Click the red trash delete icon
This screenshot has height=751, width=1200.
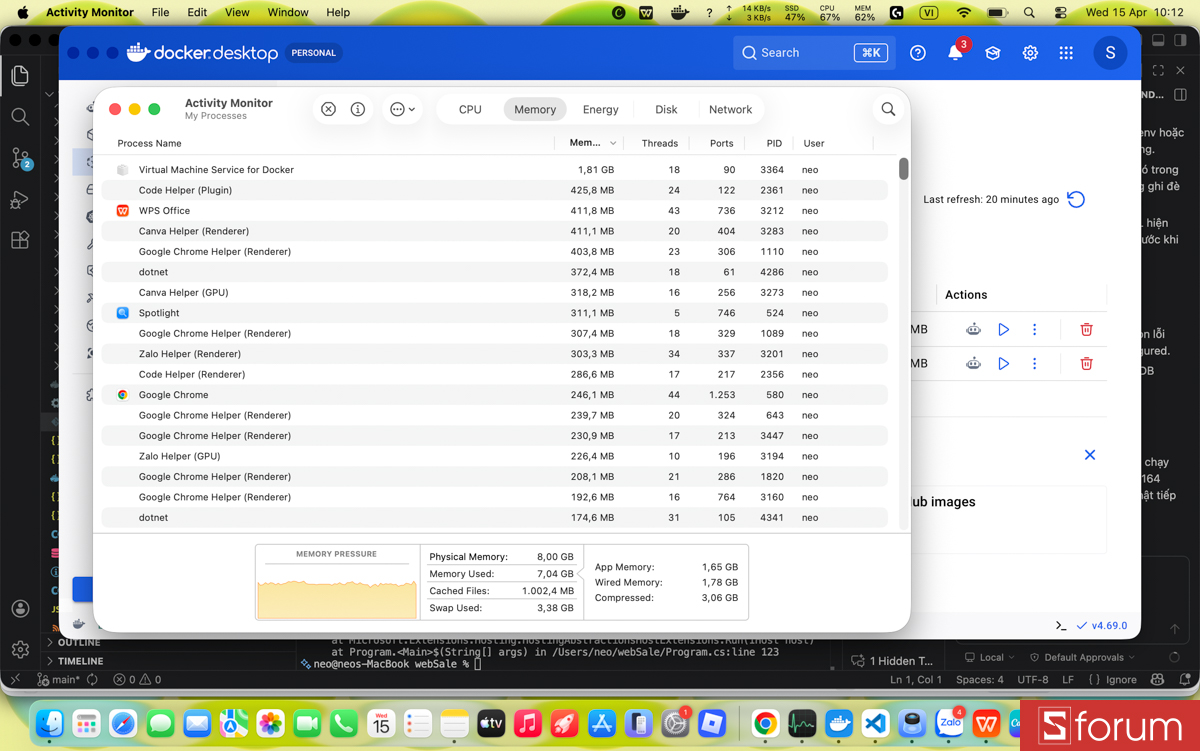(1086, 329)
